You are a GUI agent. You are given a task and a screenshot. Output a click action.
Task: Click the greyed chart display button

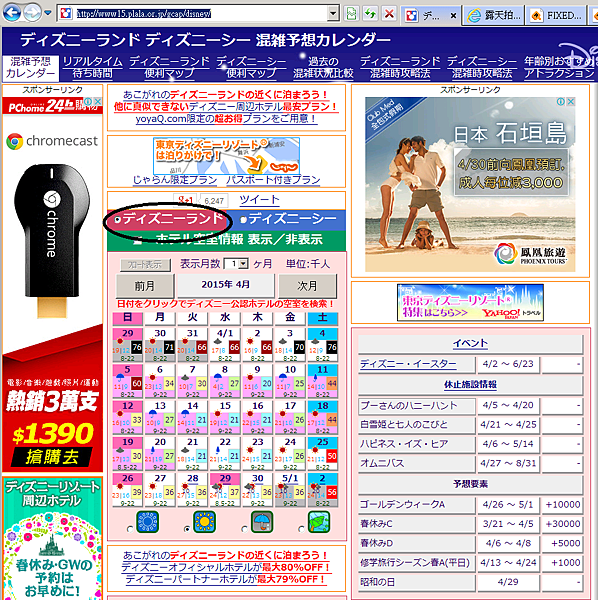point(145,265)
